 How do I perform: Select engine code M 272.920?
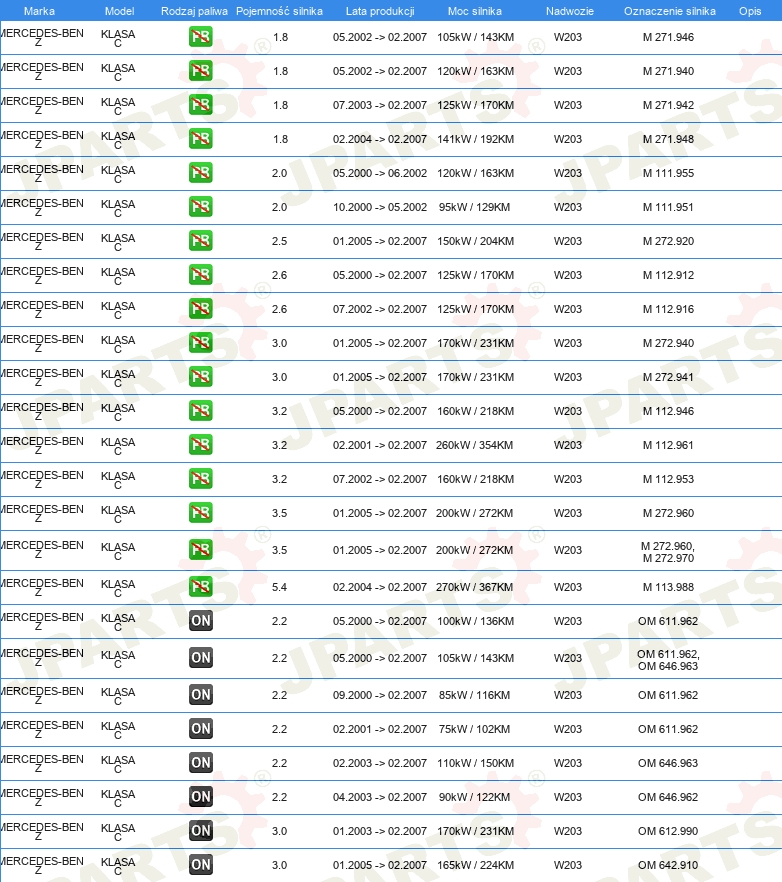[x=668, y=241]
